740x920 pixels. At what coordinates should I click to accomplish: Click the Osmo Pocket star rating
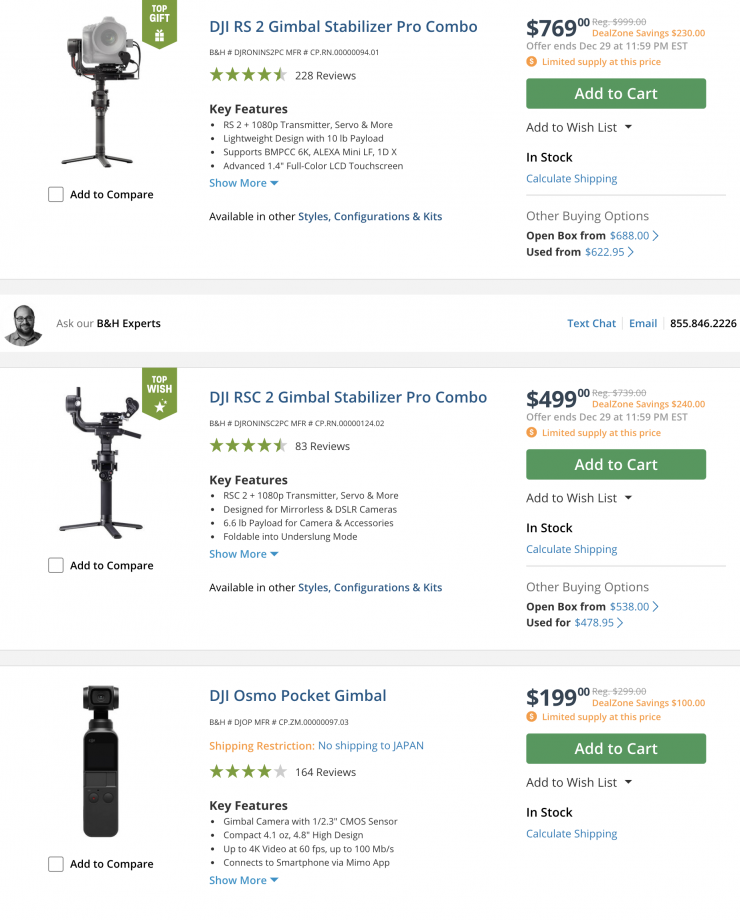(x=248, y=772)
